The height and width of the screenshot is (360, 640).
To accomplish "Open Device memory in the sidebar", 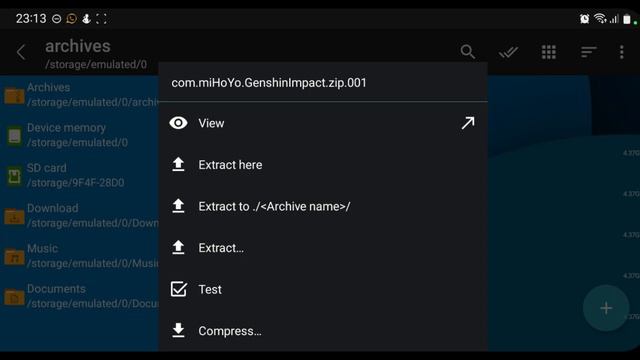I will coord(80,135).
